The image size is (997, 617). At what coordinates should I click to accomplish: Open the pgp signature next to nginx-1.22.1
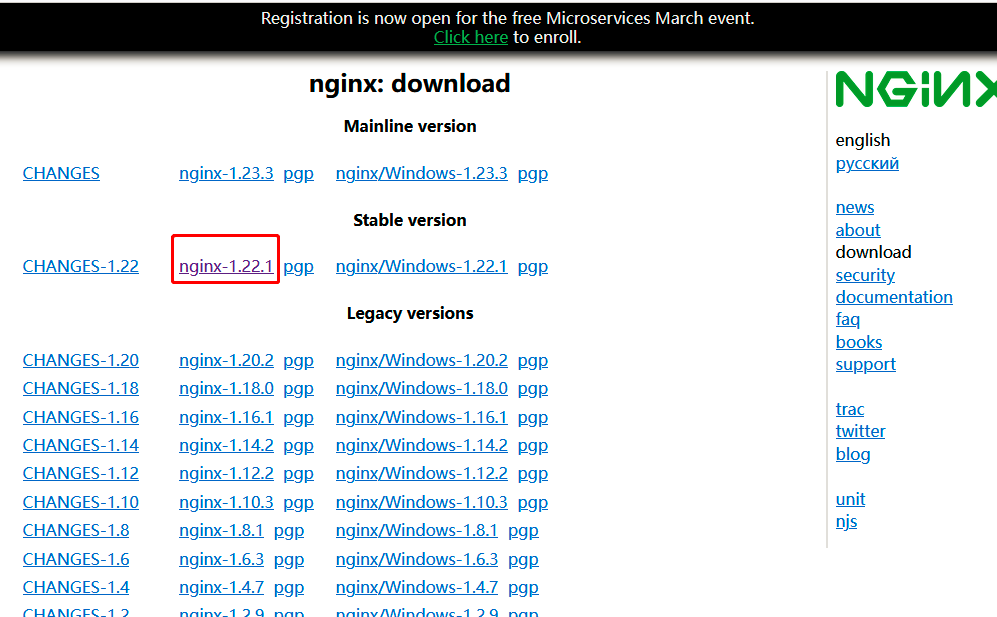(298, 267)
